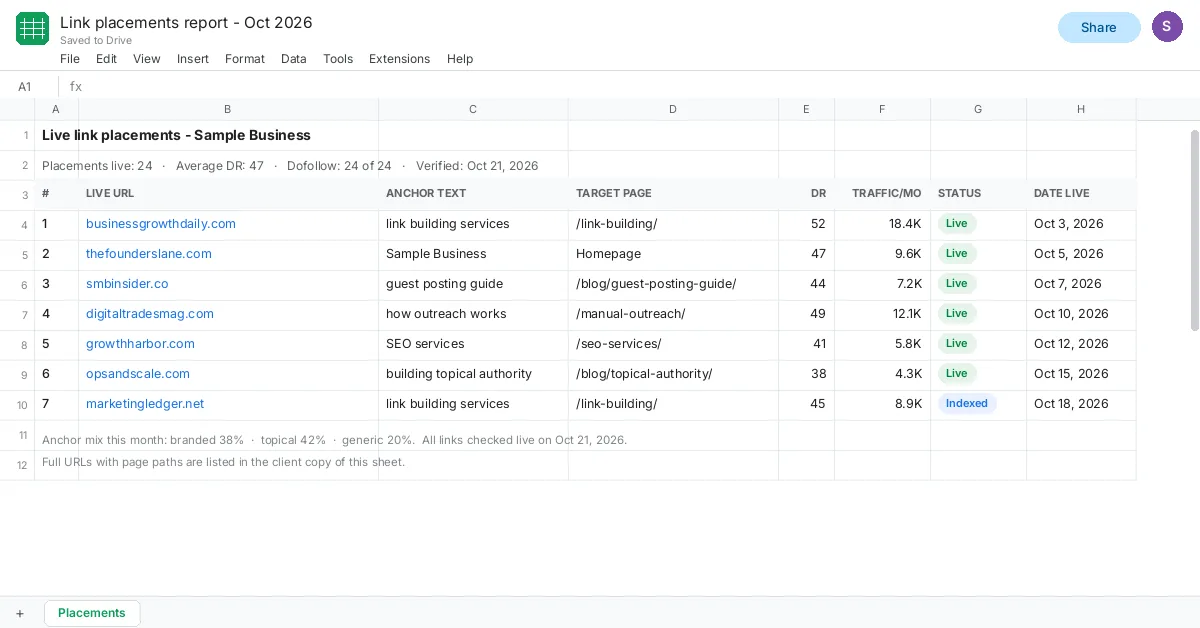Open the Format menu
Screen dimensions: 1200x628
pos(245,59)
